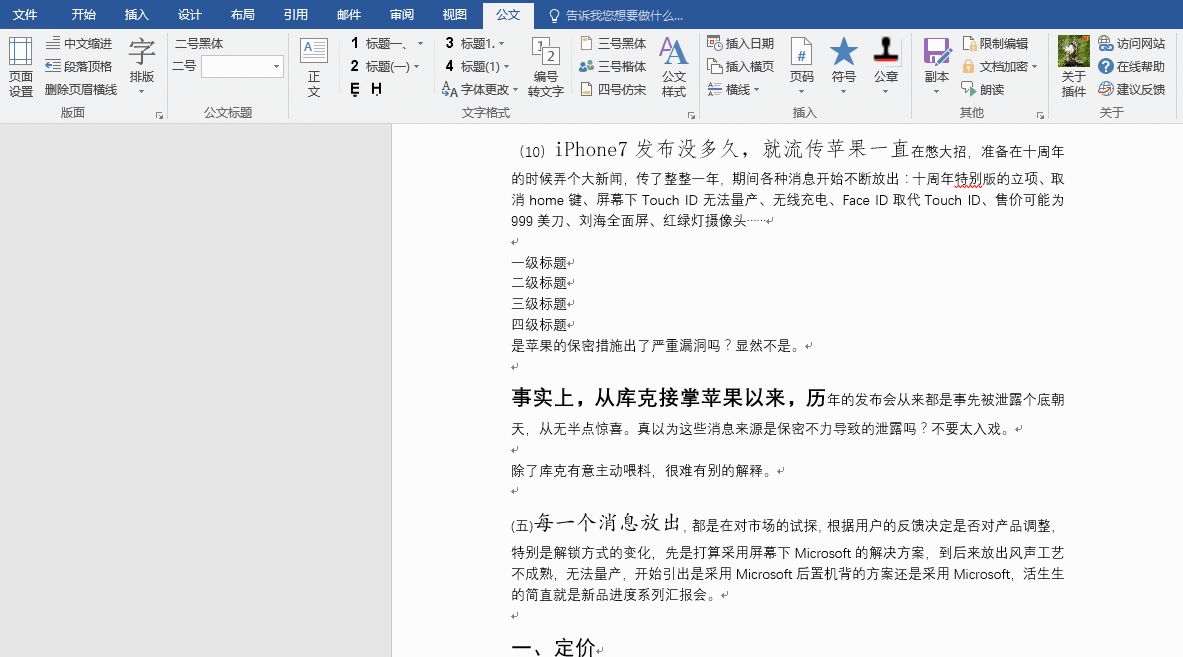Click 插入横页 insert landscape page

(x=741, y=66)
